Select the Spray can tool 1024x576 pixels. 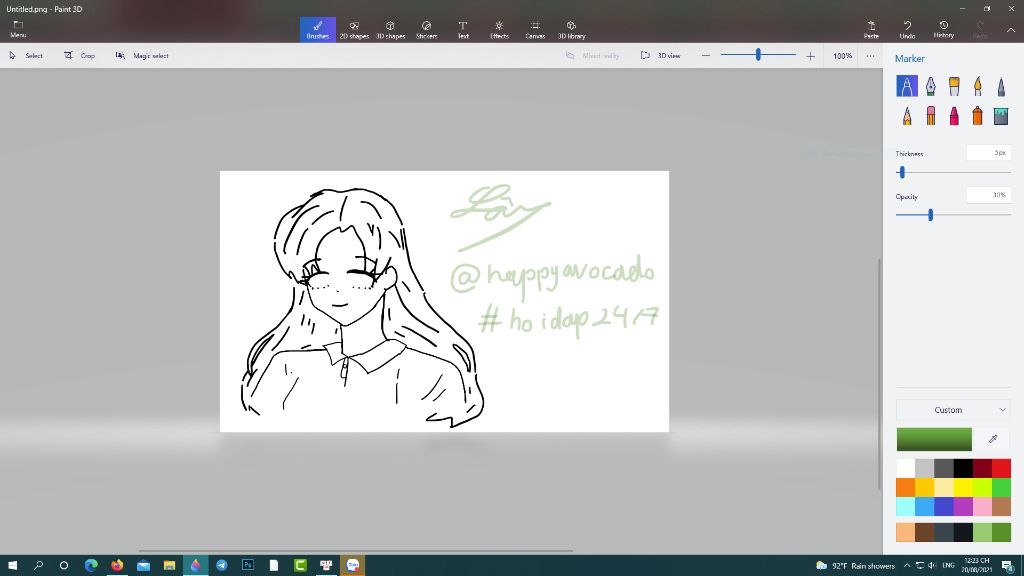point(978,116)
